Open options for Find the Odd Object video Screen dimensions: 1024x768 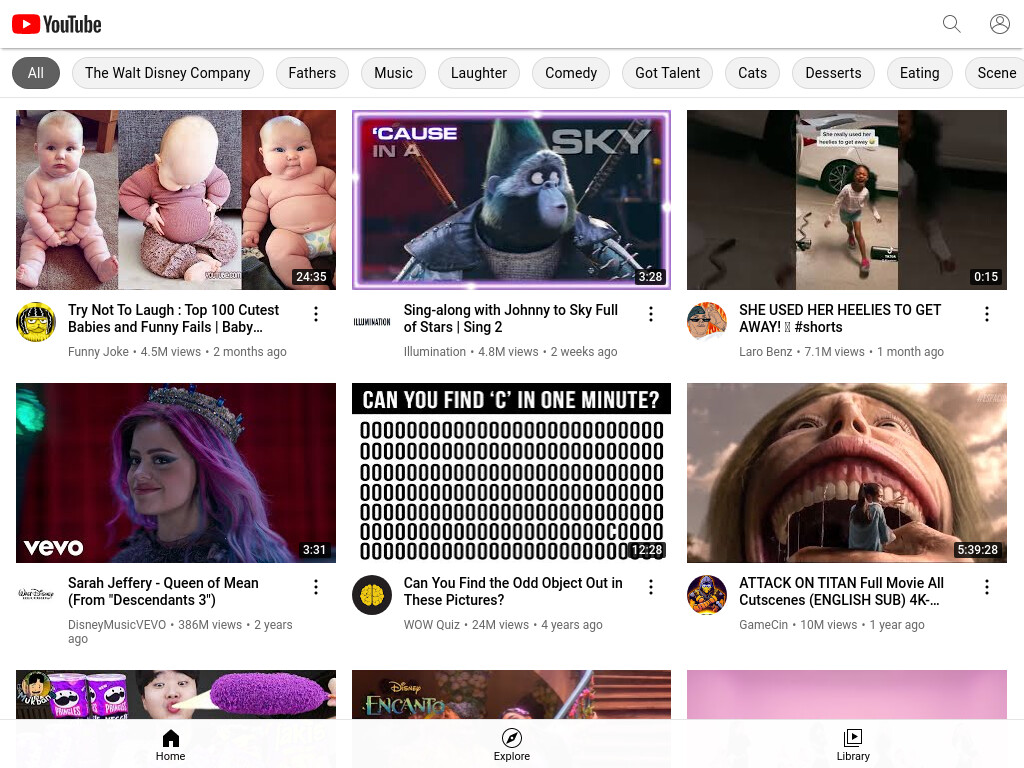tap(650, 587)
